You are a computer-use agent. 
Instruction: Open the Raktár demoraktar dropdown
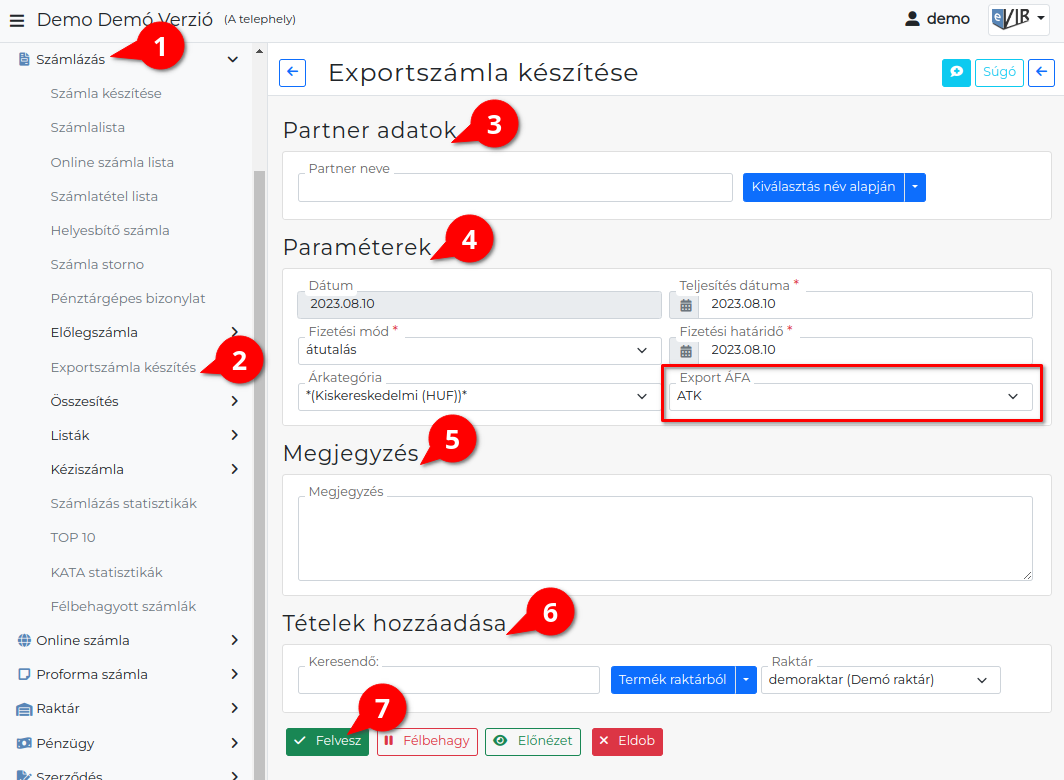click(880, 680)
